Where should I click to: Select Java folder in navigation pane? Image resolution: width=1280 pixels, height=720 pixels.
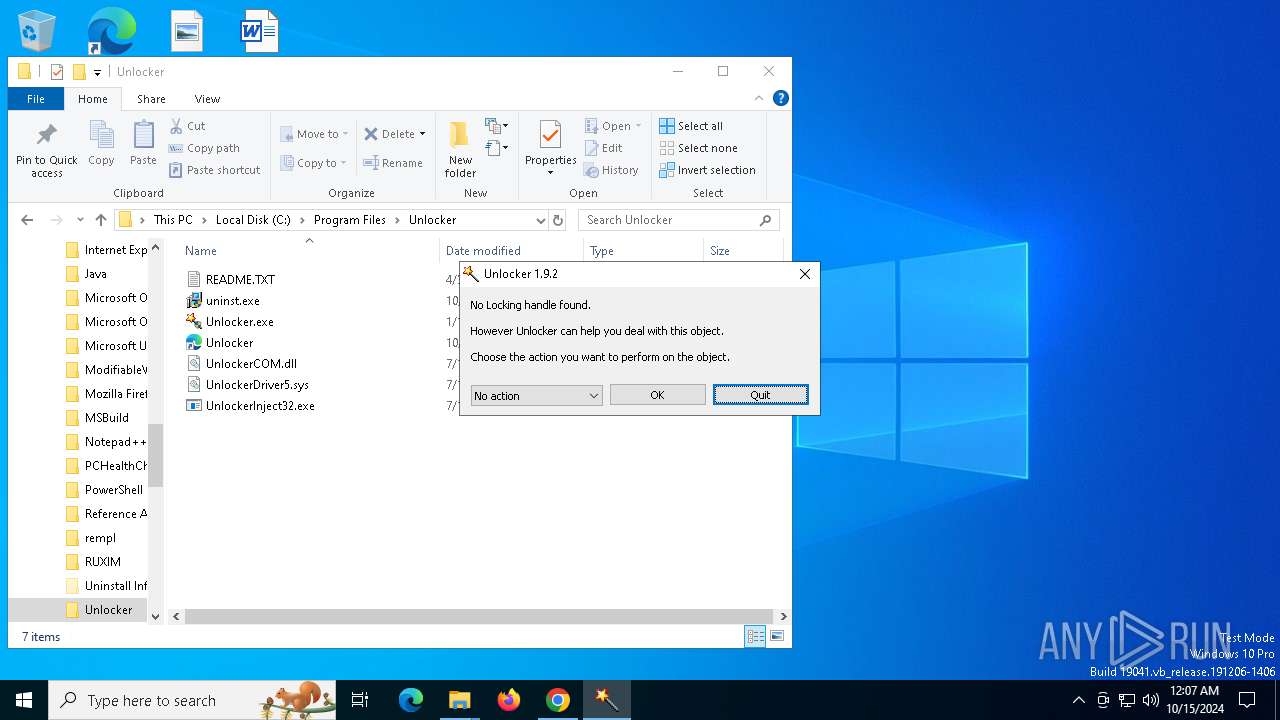[86, 274]
